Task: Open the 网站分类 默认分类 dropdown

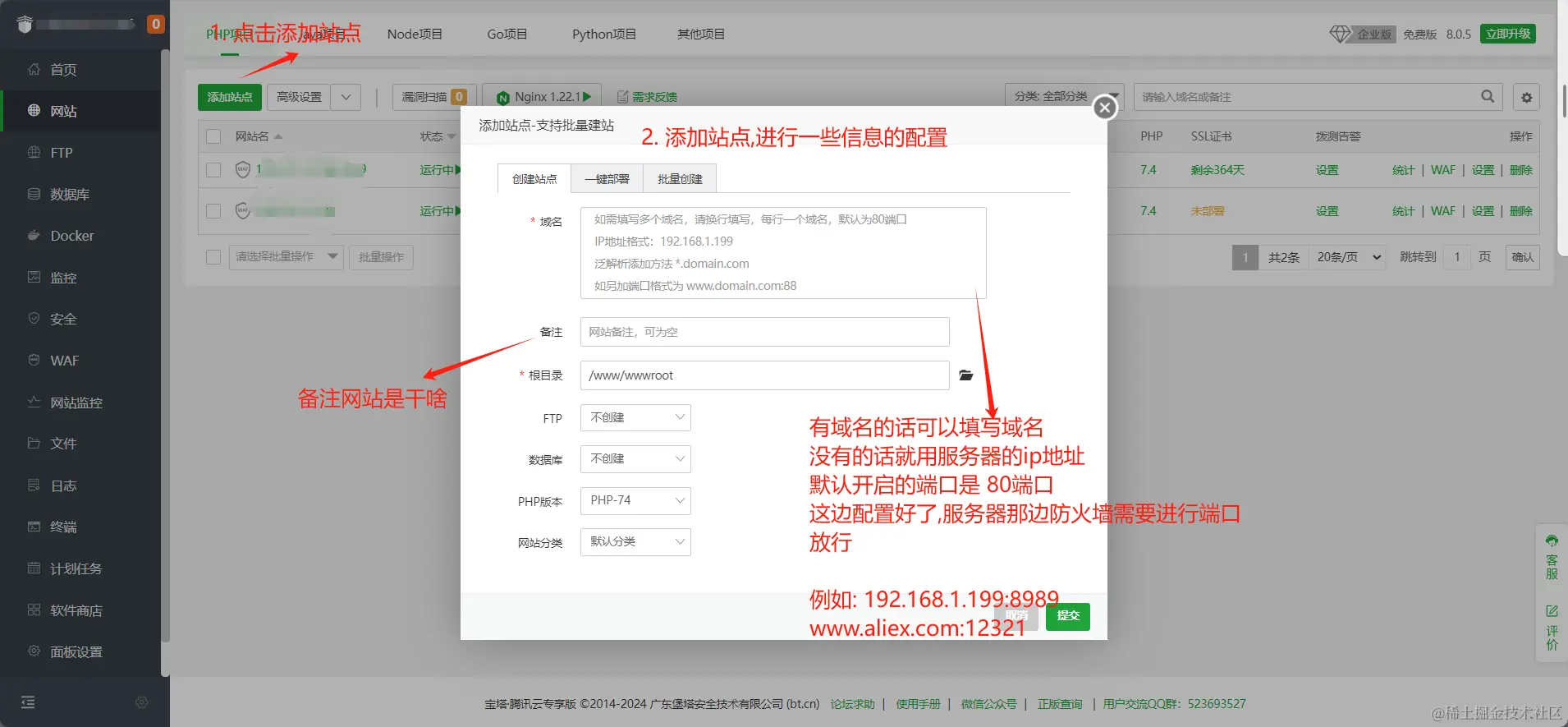Action: pyautogui.click(x=635, y=541)
